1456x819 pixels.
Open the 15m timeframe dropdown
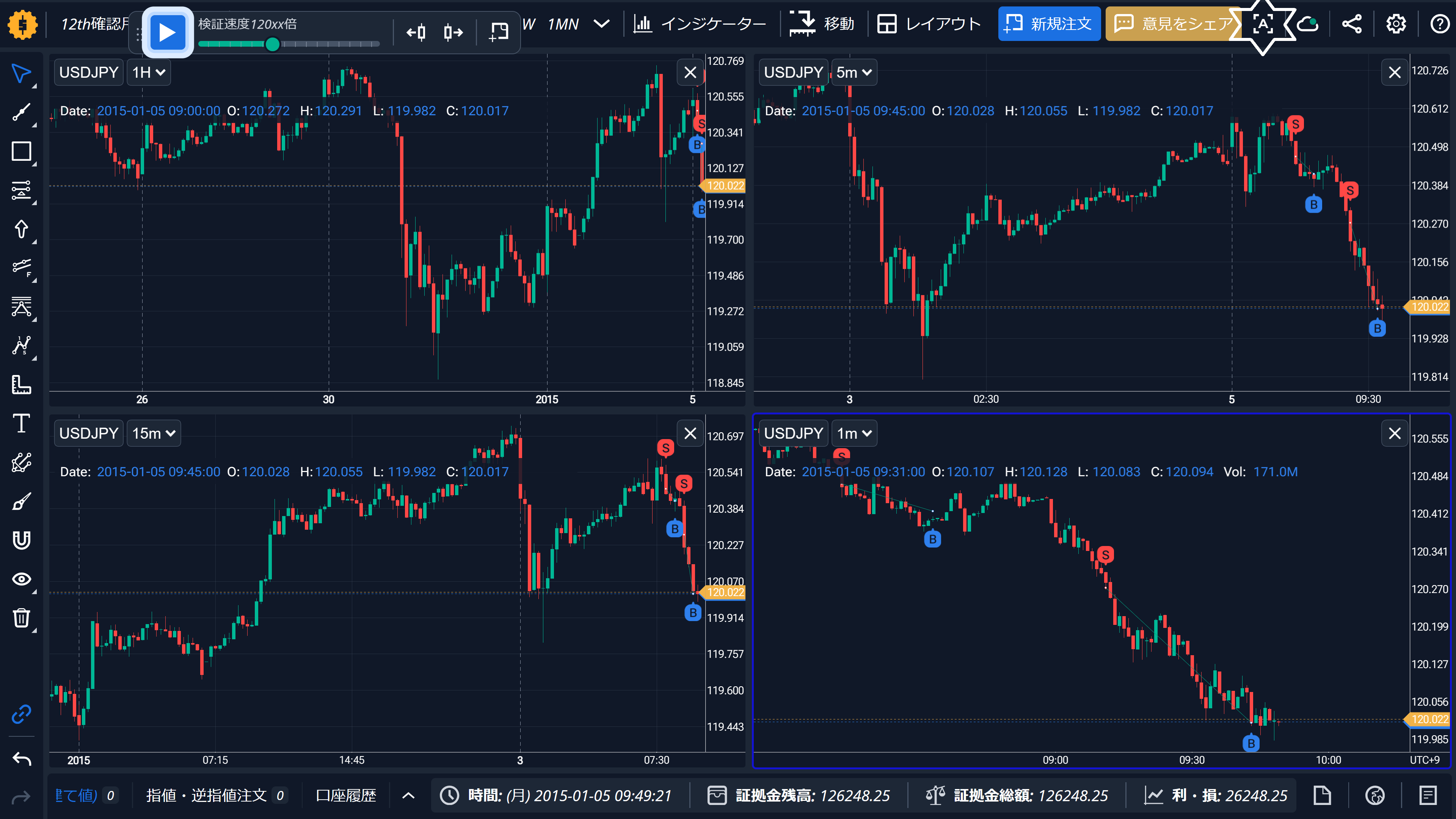[x=153, y=433]
